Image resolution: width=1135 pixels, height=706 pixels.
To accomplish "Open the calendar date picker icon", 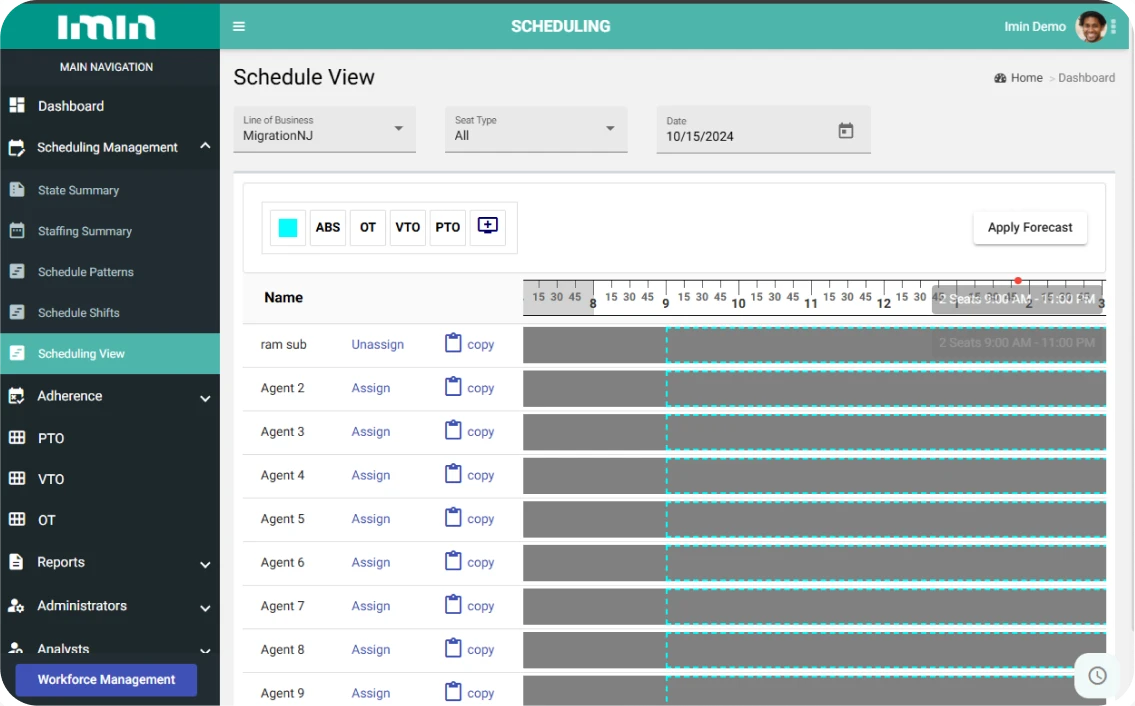I will (846, 131).
